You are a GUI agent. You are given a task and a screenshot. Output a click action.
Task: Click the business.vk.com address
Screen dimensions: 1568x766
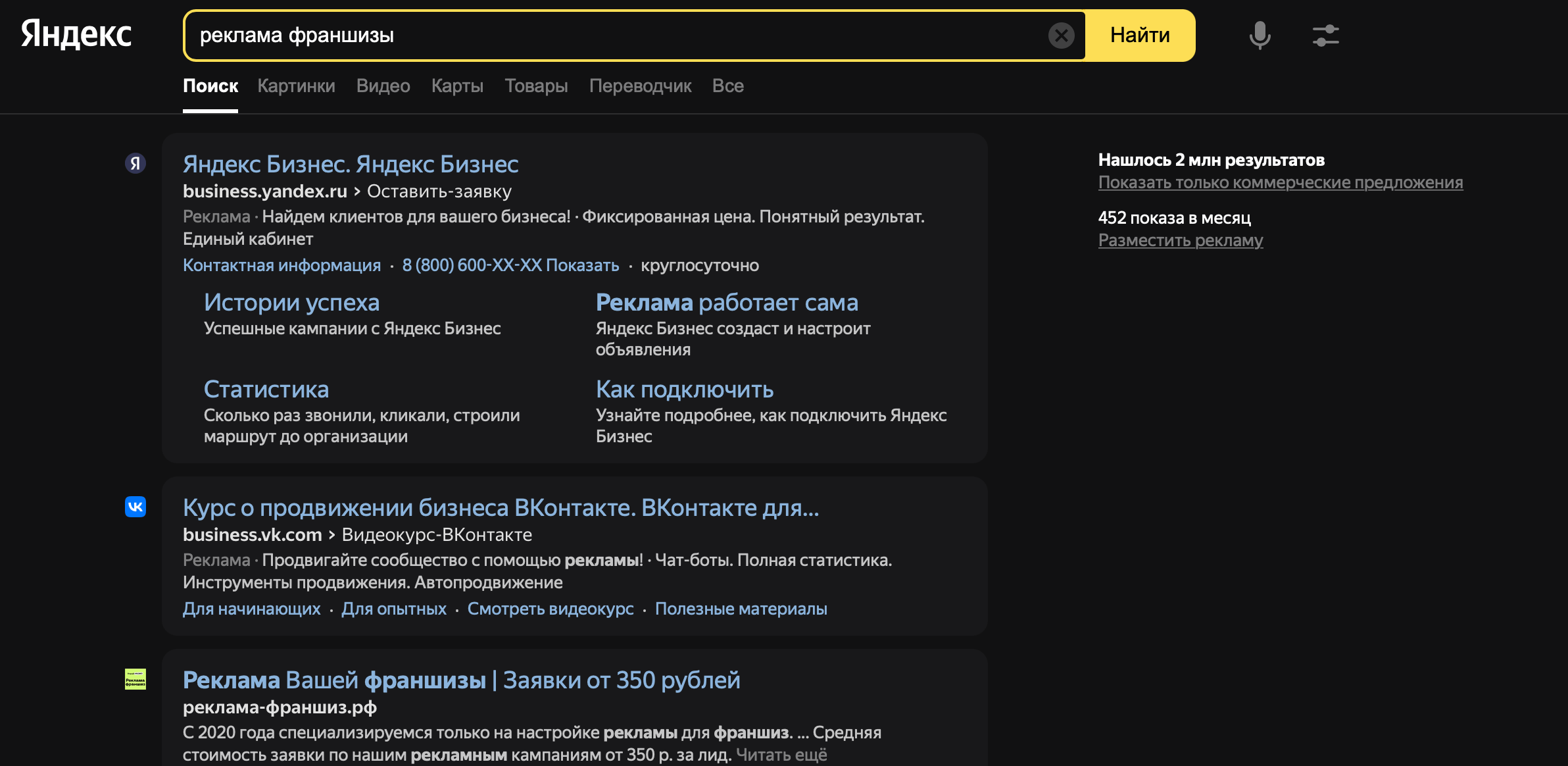pos(253,535)
